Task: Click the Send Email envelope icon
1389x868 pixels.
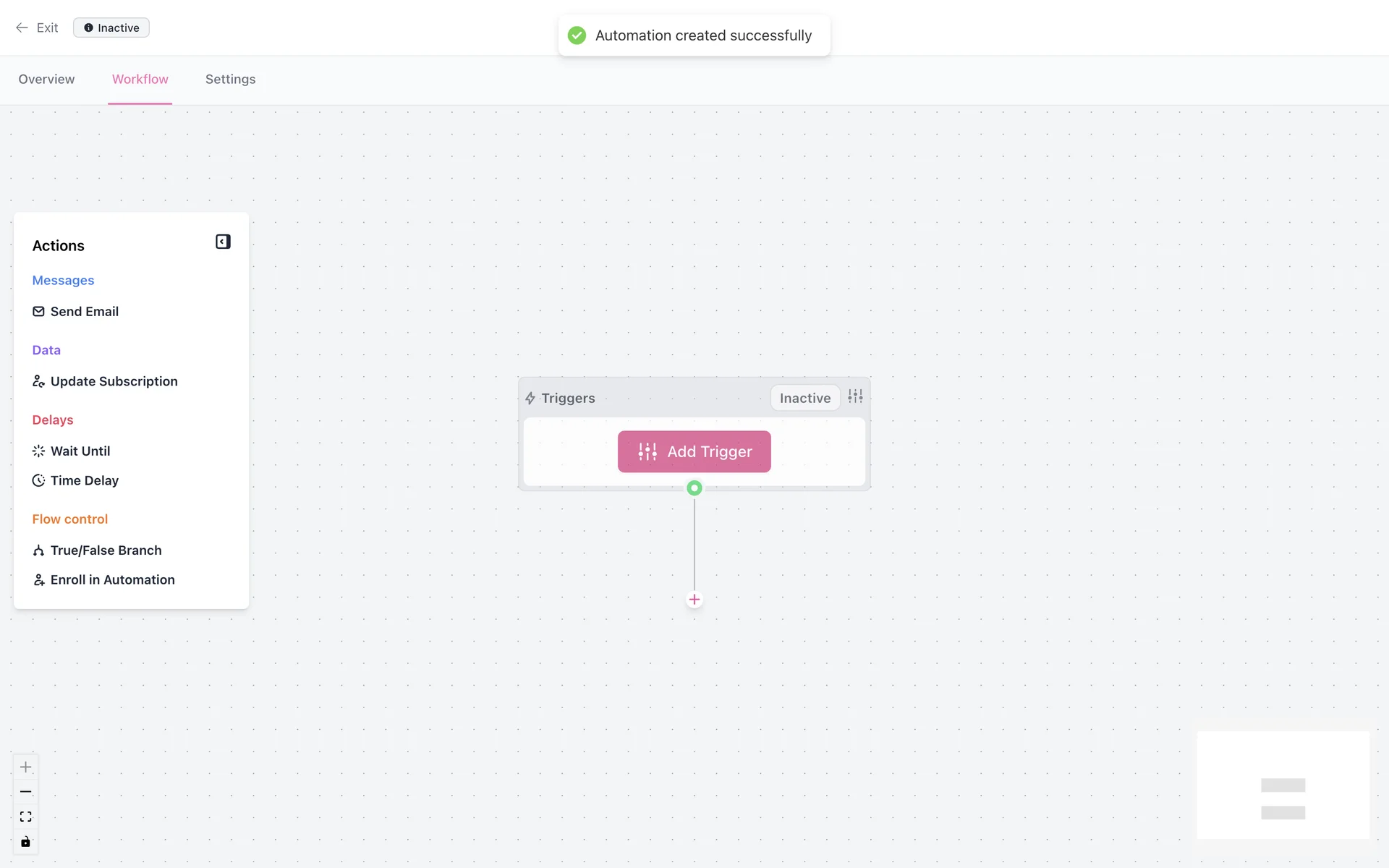Action: [x=38, y=312]
